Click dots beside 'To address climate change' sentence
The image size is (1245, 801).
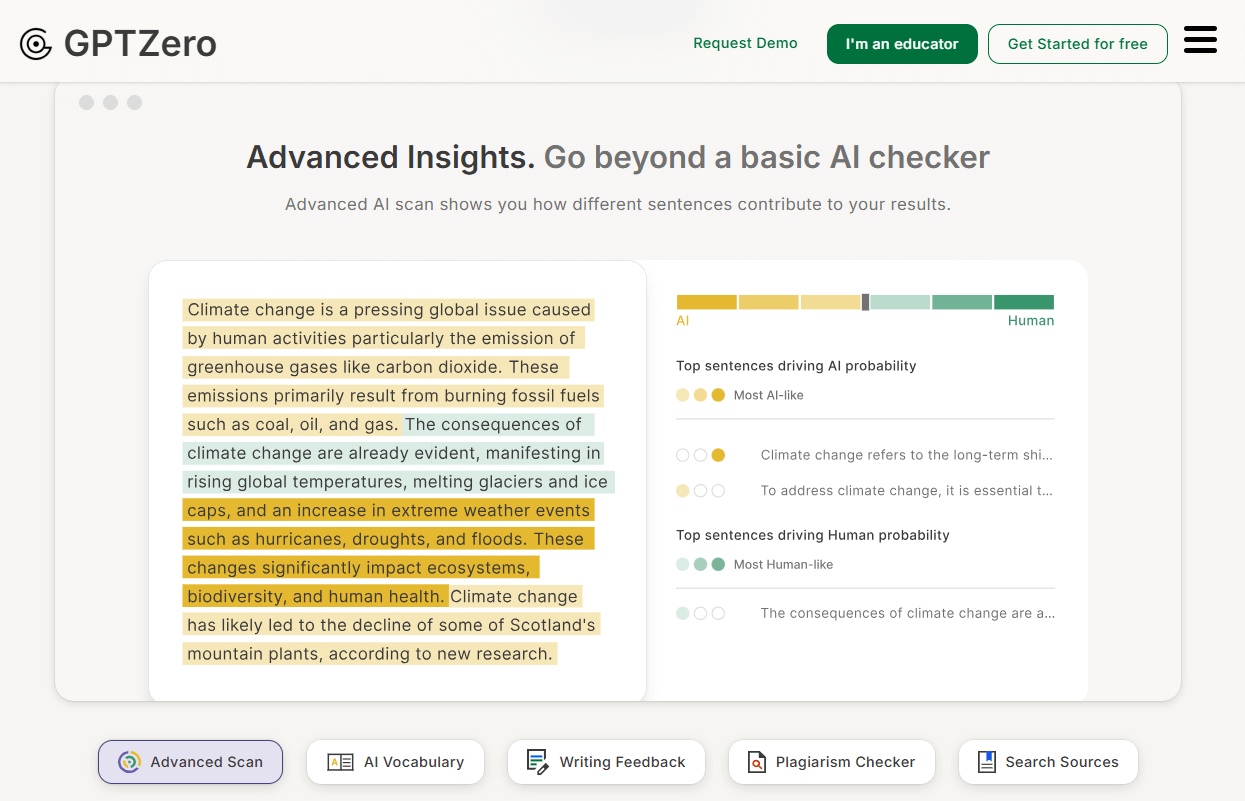(x=700, y=491)
